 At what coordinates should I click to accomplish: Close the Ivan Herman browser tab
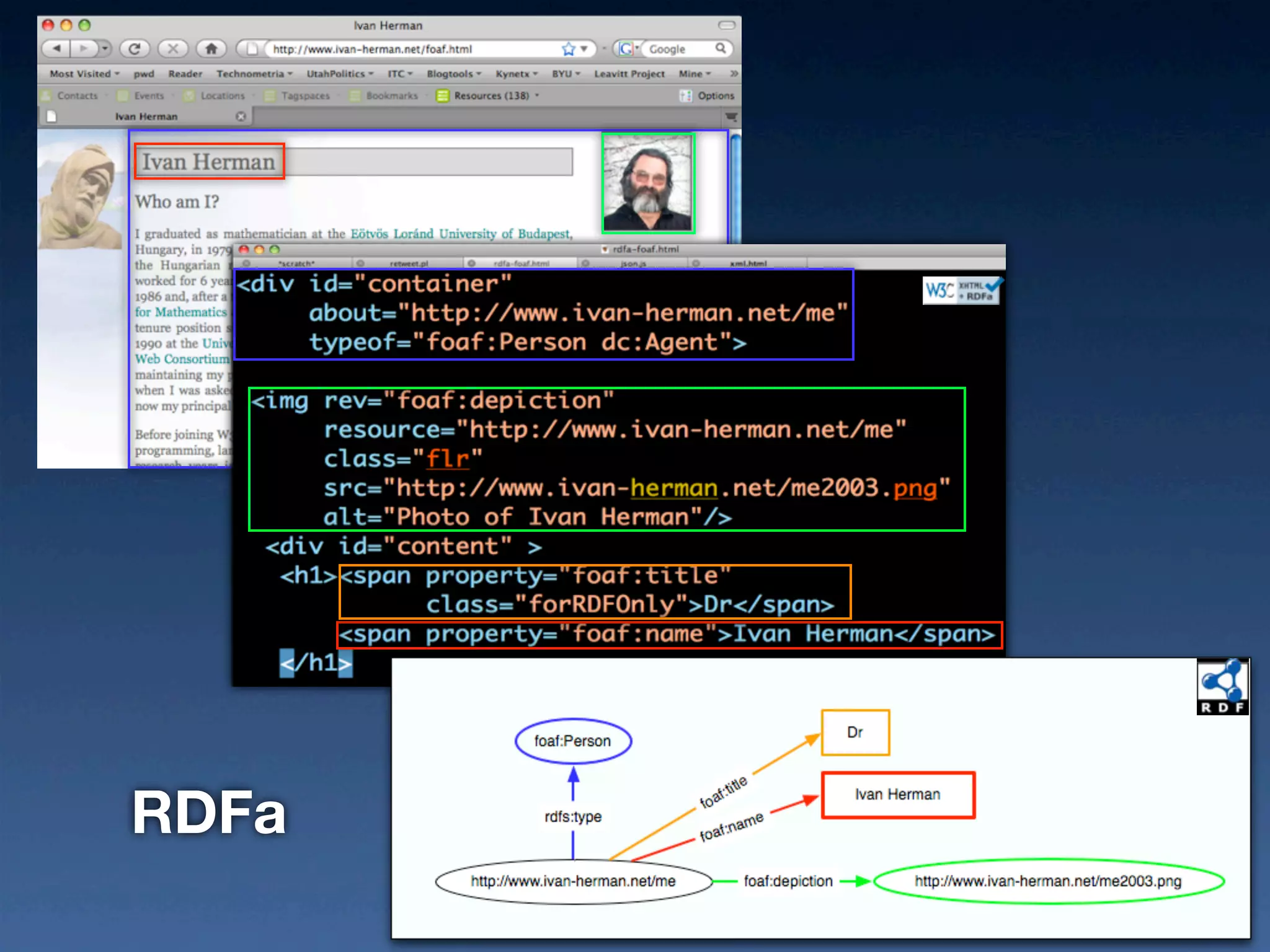click(x=241, y=117)
